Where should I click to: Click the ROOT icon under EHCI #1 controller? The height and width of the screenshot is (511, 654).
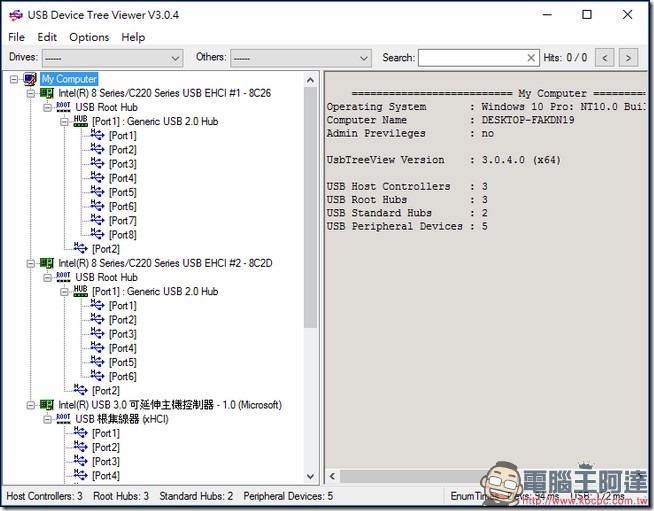[x=63, y=107]
